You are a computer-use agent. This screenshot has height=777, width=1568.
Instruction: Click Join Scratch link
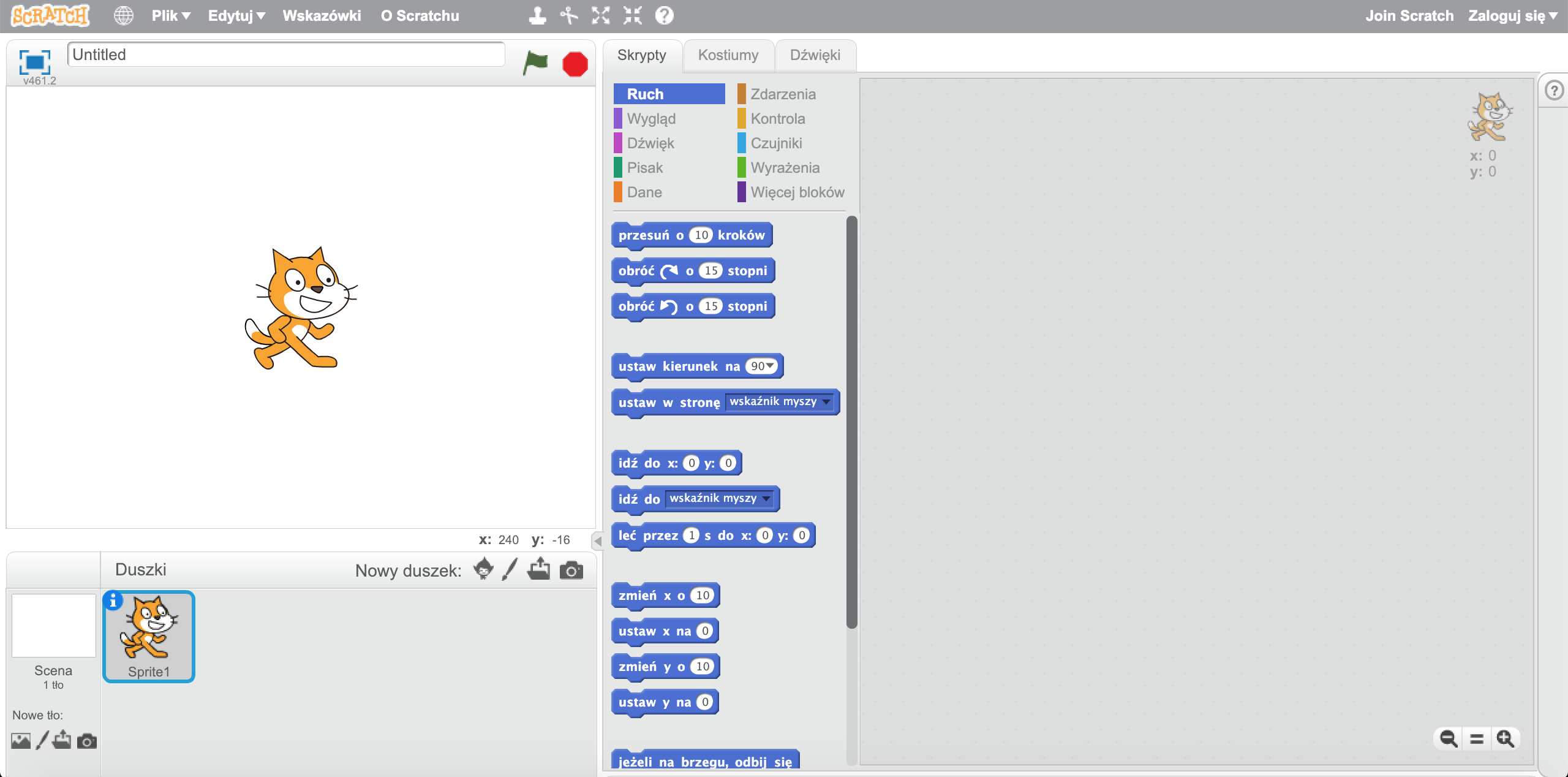1409,16
